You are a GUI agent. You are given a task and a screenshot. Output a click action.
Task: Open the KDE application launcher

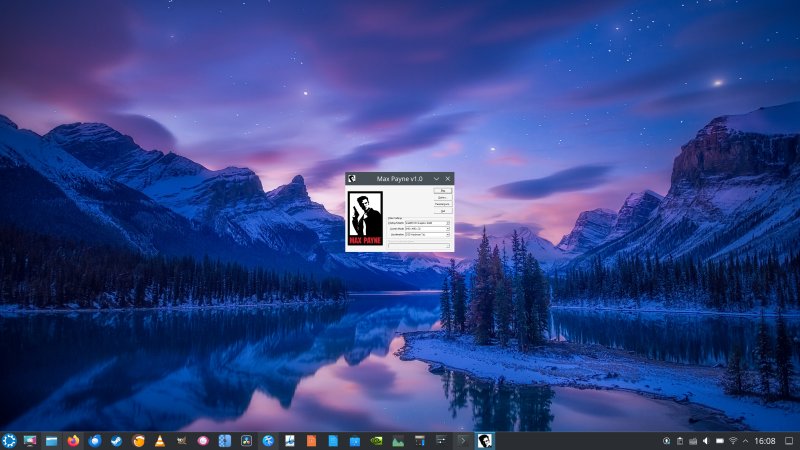coord(9,441)
